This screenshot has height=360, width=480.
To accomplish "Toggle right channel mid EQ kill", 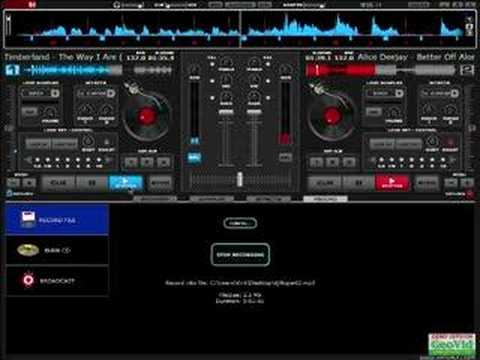I will 268,81.
